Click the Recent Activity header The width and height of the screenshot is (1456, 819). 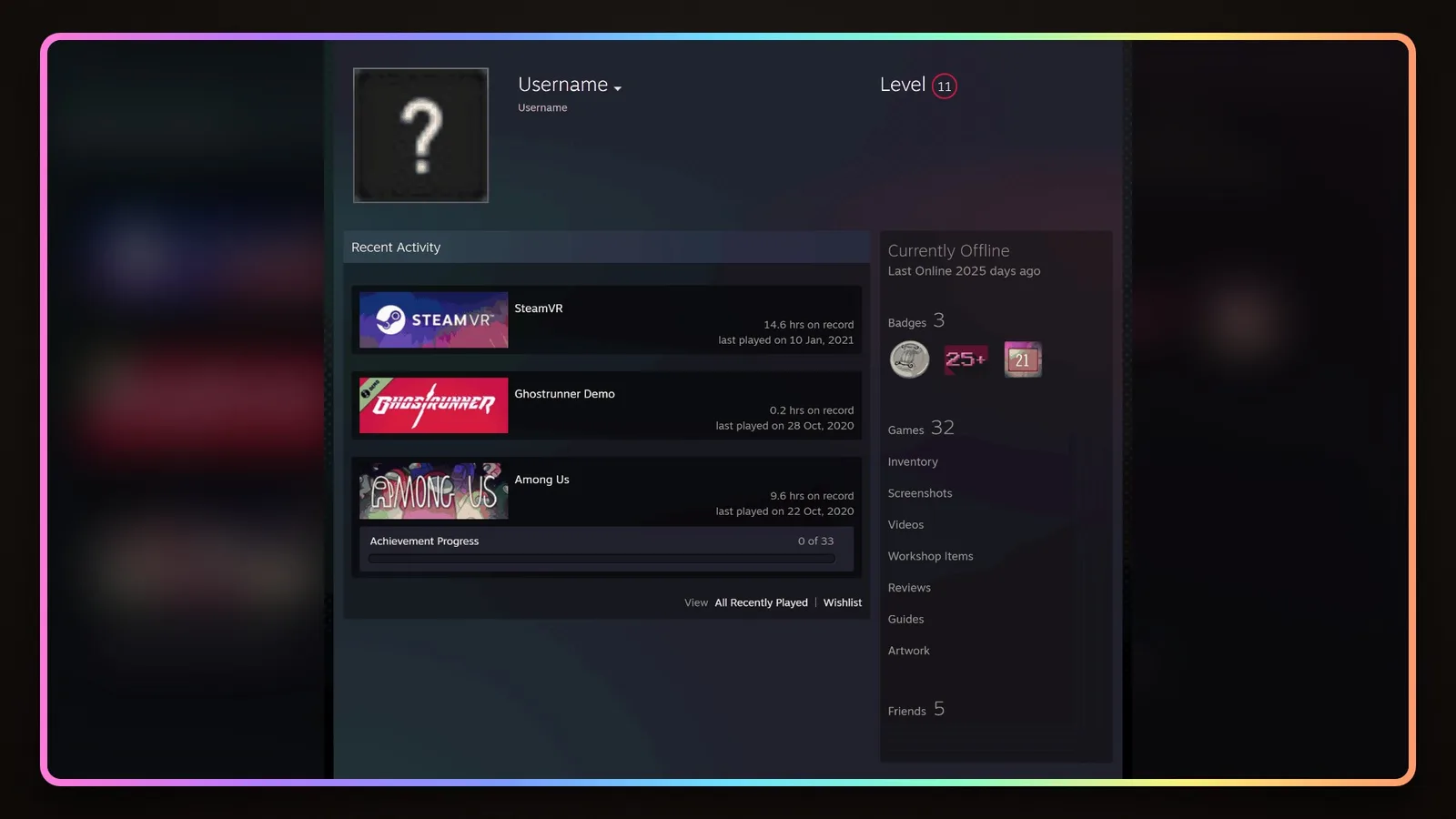pyautogui.click(x=606, y=247)
